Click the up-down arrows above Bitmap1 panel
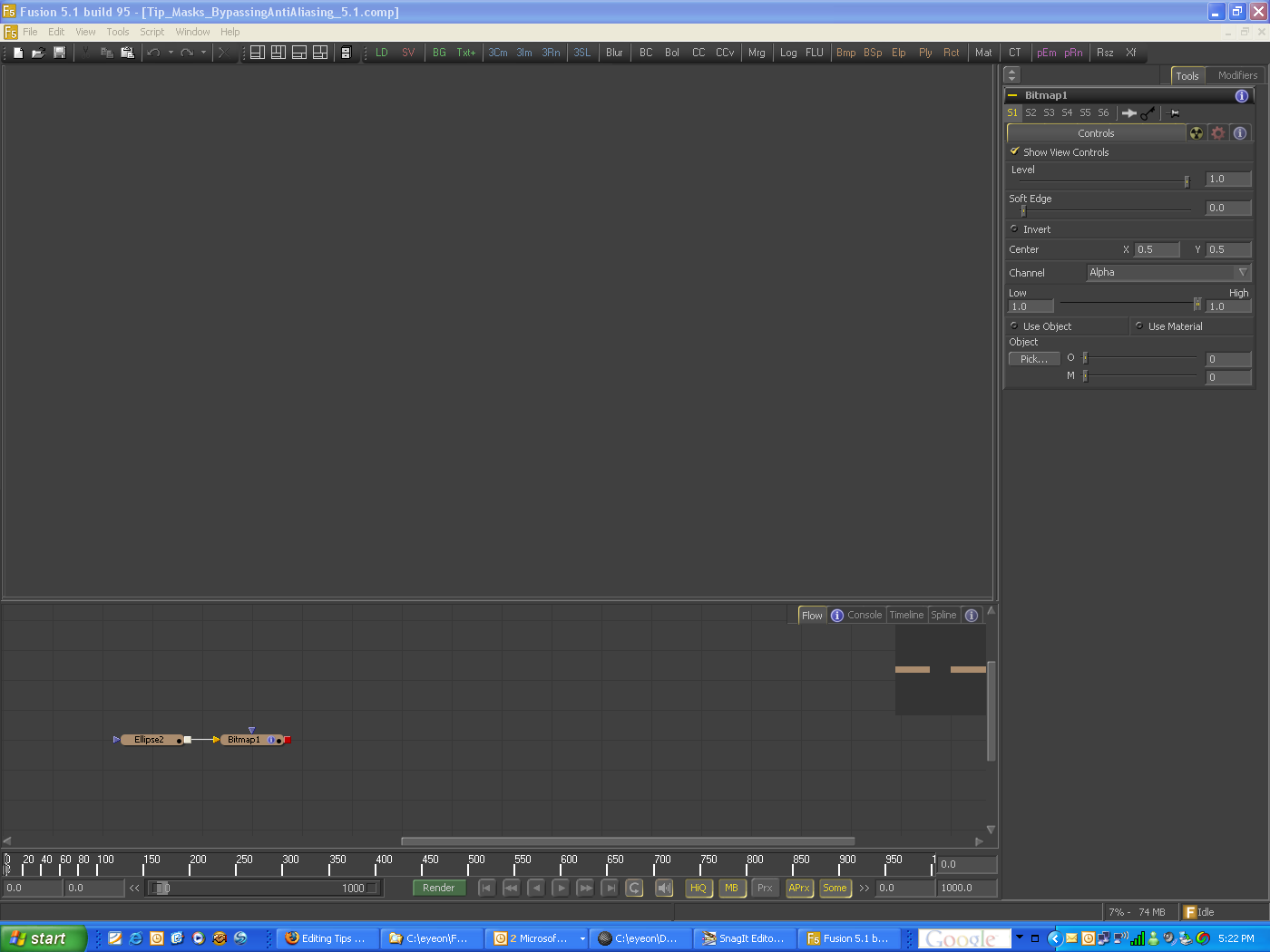Image resolution: width=1270 pixels, height=952 pixels. (1012, 75)
